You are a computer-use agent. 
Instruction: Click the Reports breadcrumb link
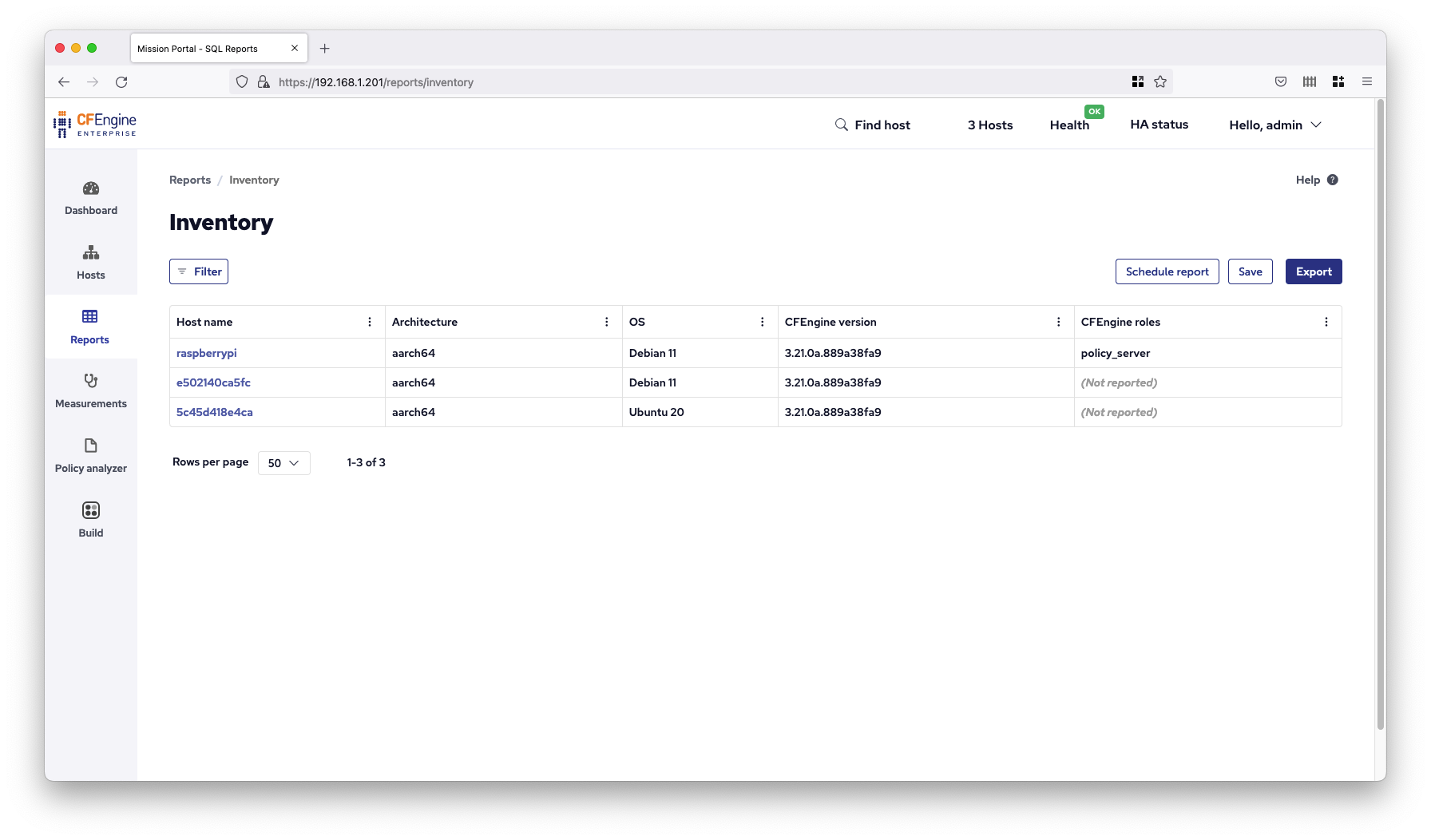pyautogui.click(x=190, y=180)
